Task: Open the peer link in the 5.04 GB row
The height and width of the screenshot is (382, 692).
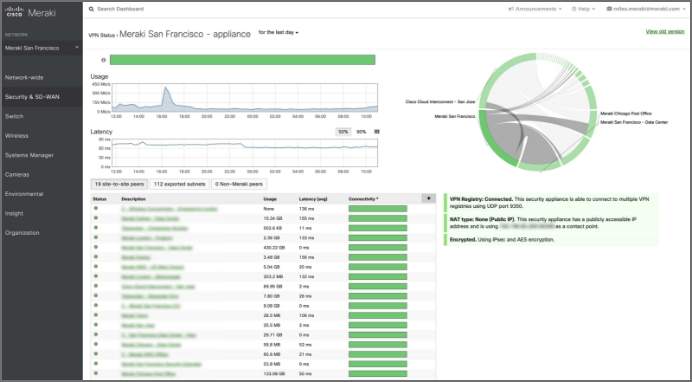Action: (152, 267)
